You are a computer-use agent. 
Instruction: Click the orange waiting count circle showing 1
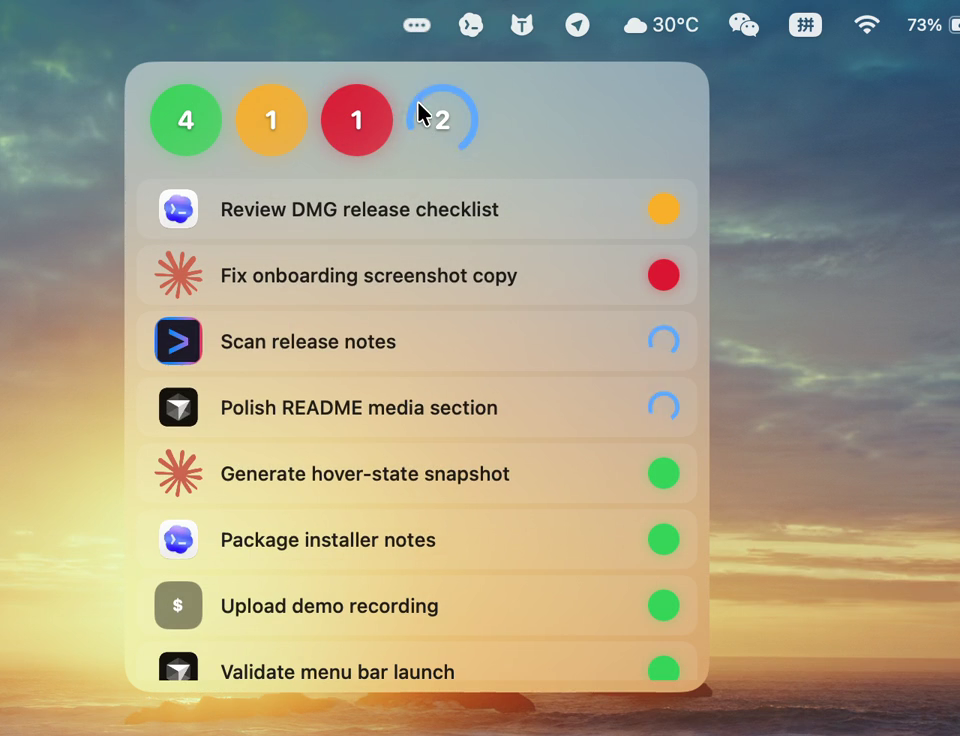click(x=271, y=120)
